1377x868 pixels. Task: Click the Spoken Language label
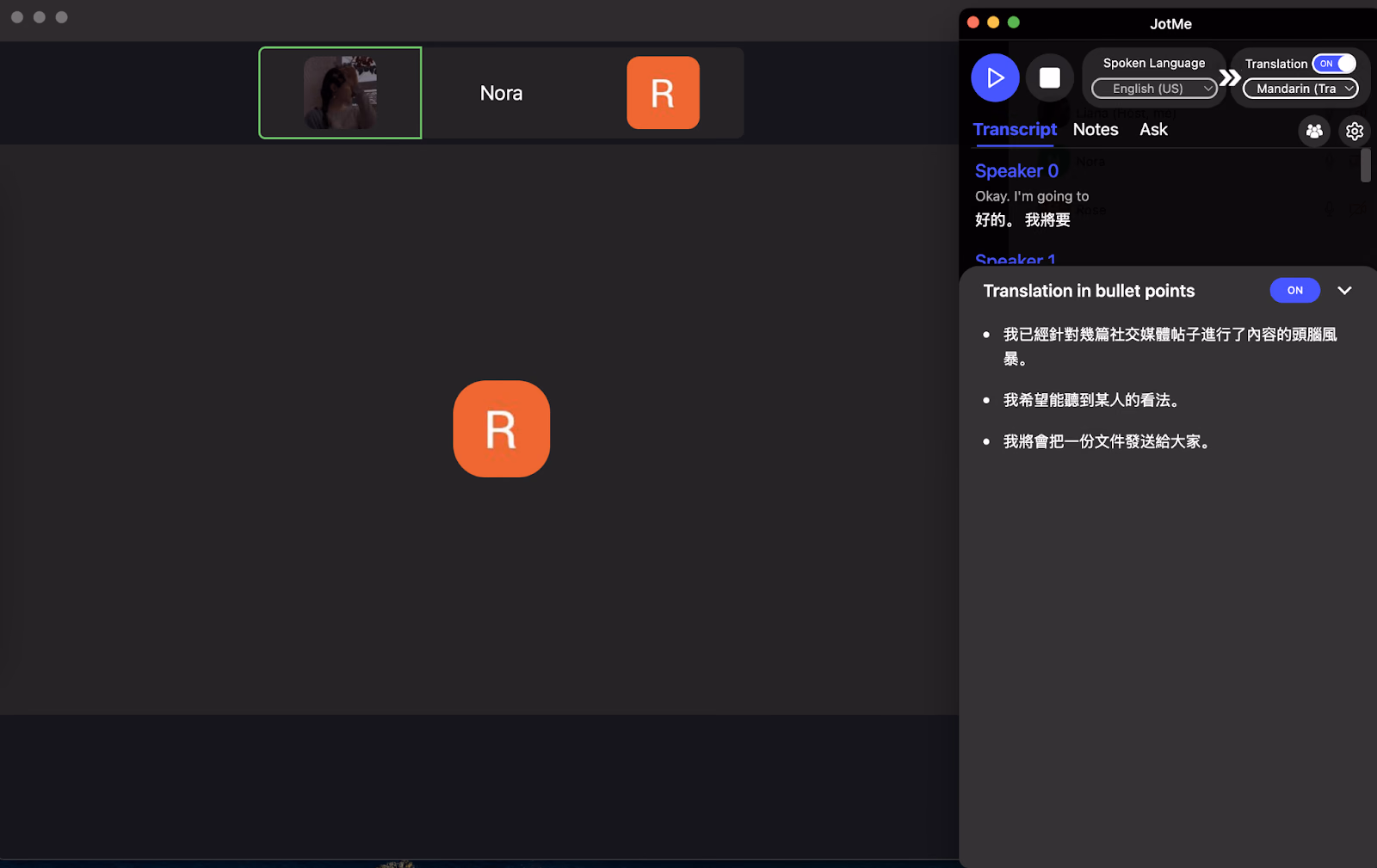pos(1154,63)
